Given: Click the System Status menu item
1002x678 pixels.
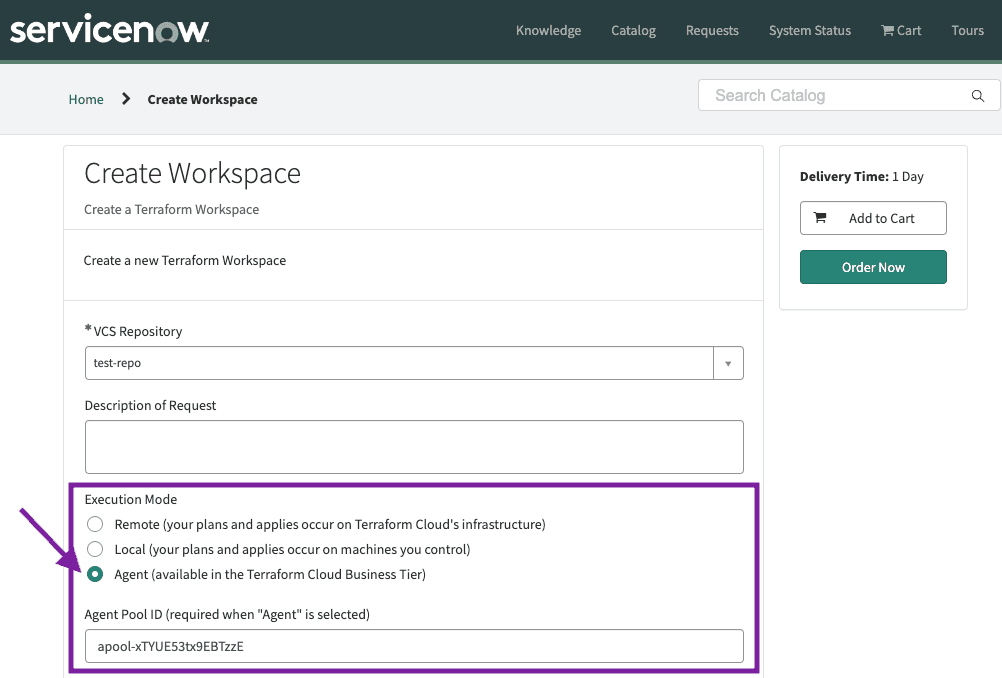Looking at the screenshot, I should pos(809,30).
